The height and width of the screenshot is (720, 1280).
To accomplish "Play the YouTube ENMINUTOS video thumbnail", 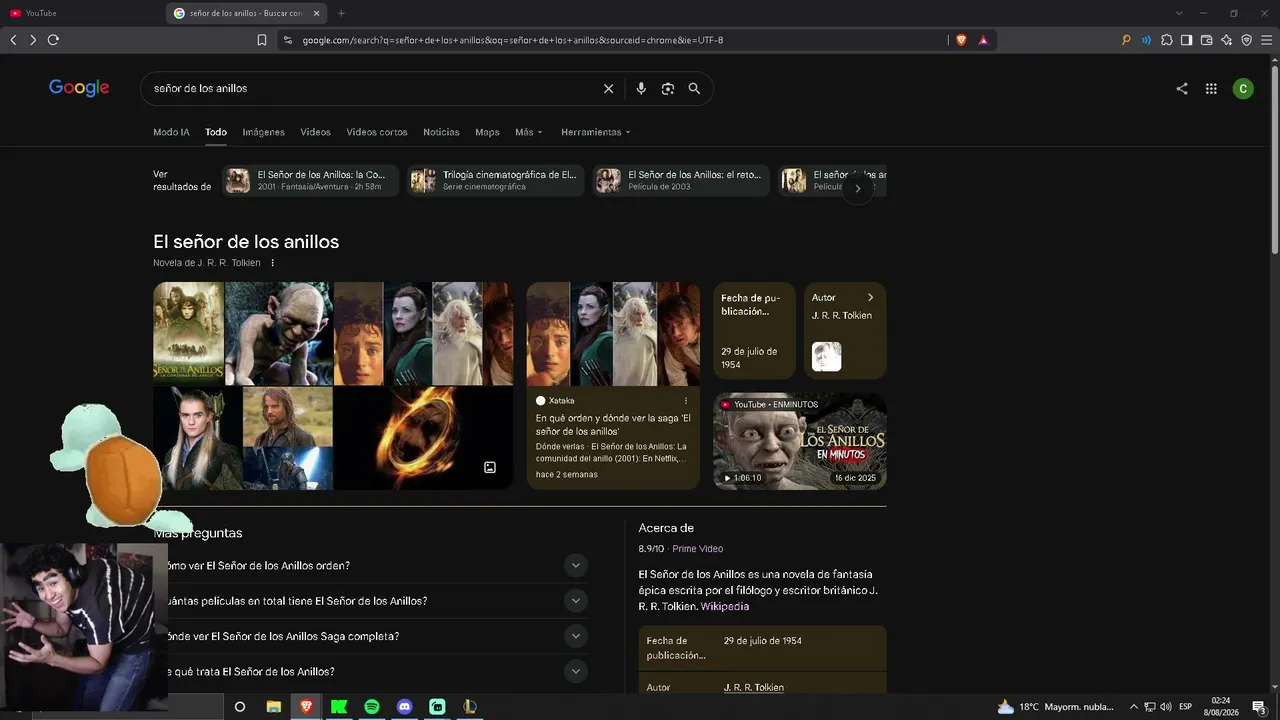I will click(x=800, y=441).
